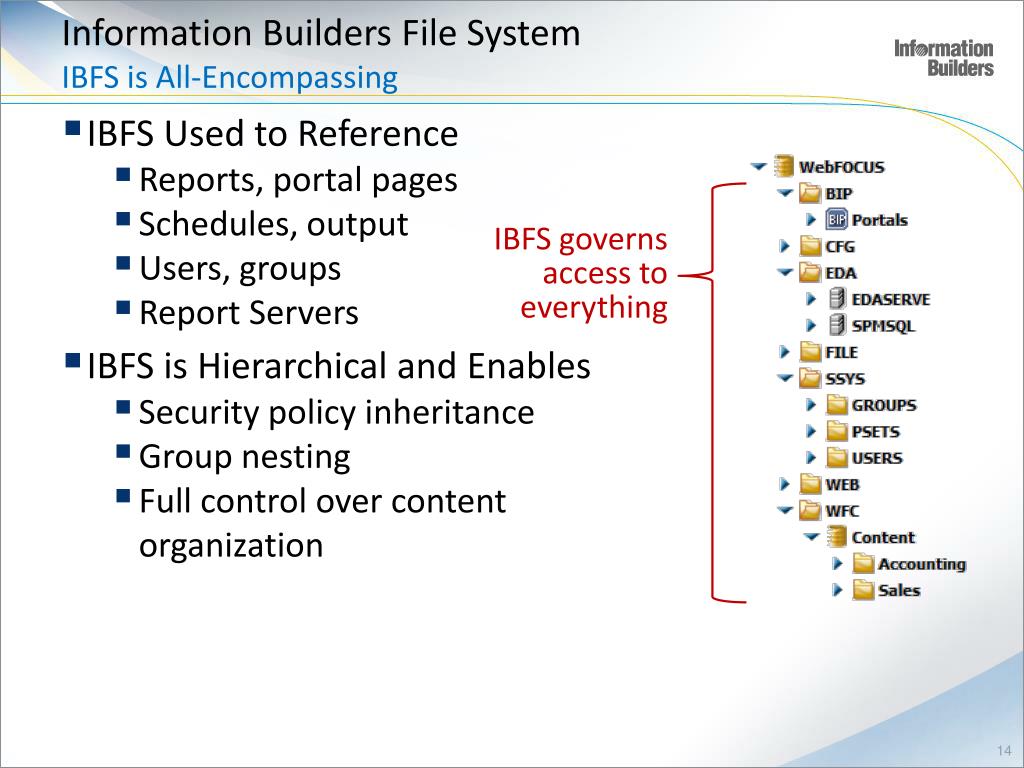Screen dimensions: 1024x768
Task: Collapse the SSYS node arrow
Action: [785, 378]
